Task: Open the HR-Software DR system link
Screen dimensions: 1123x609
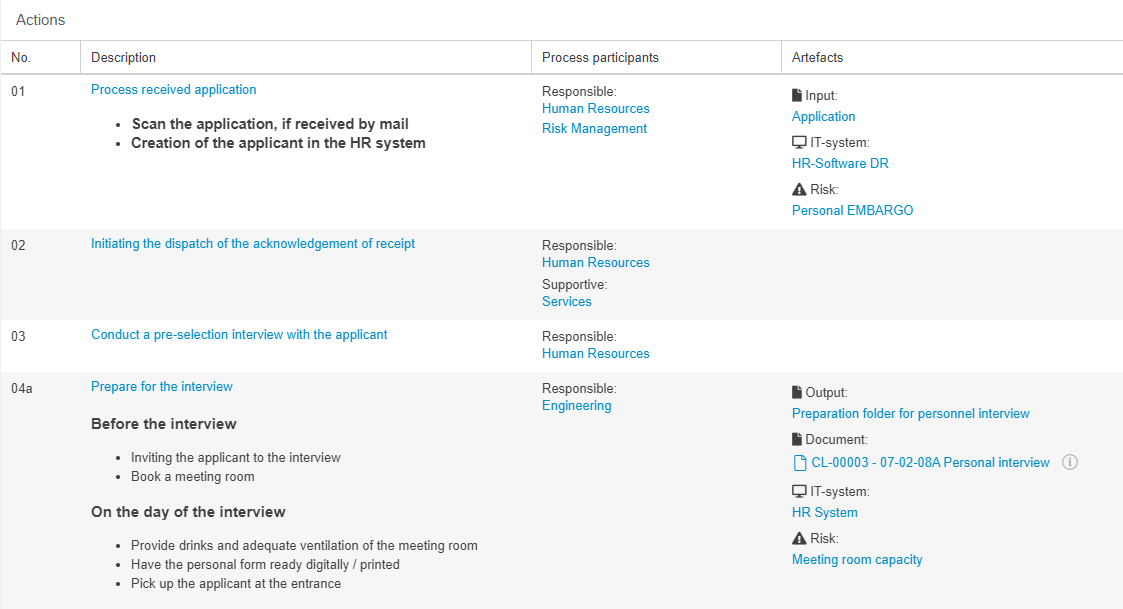Action: click(840, 164)
